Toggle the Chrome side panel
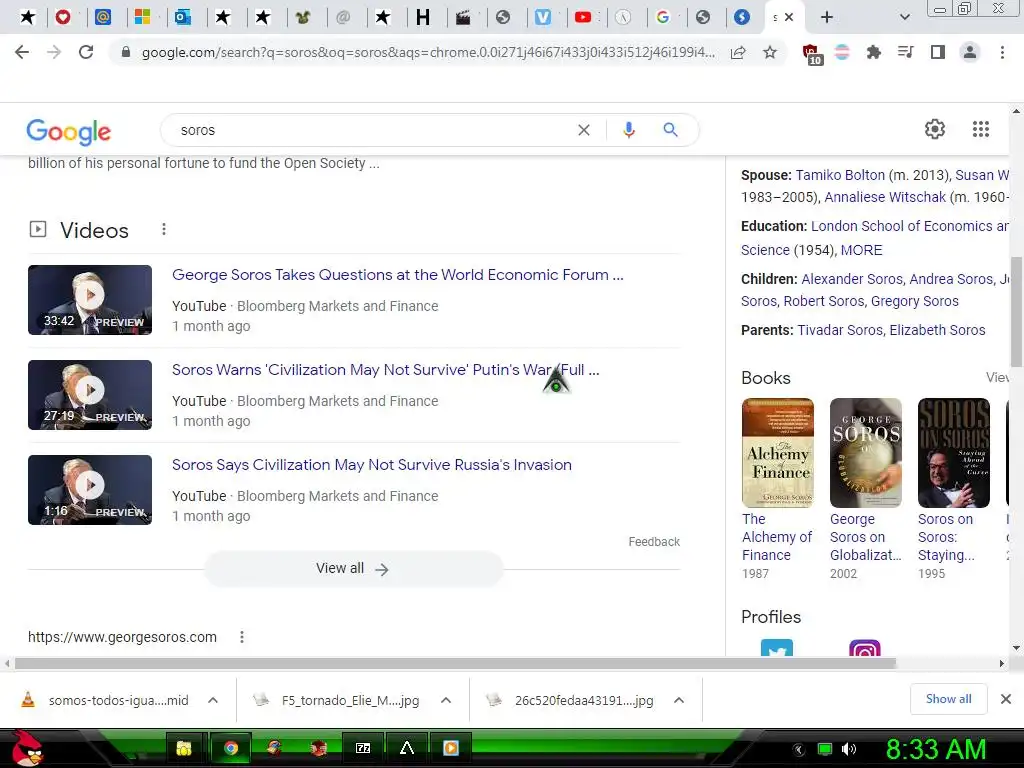 pos(938,52)
